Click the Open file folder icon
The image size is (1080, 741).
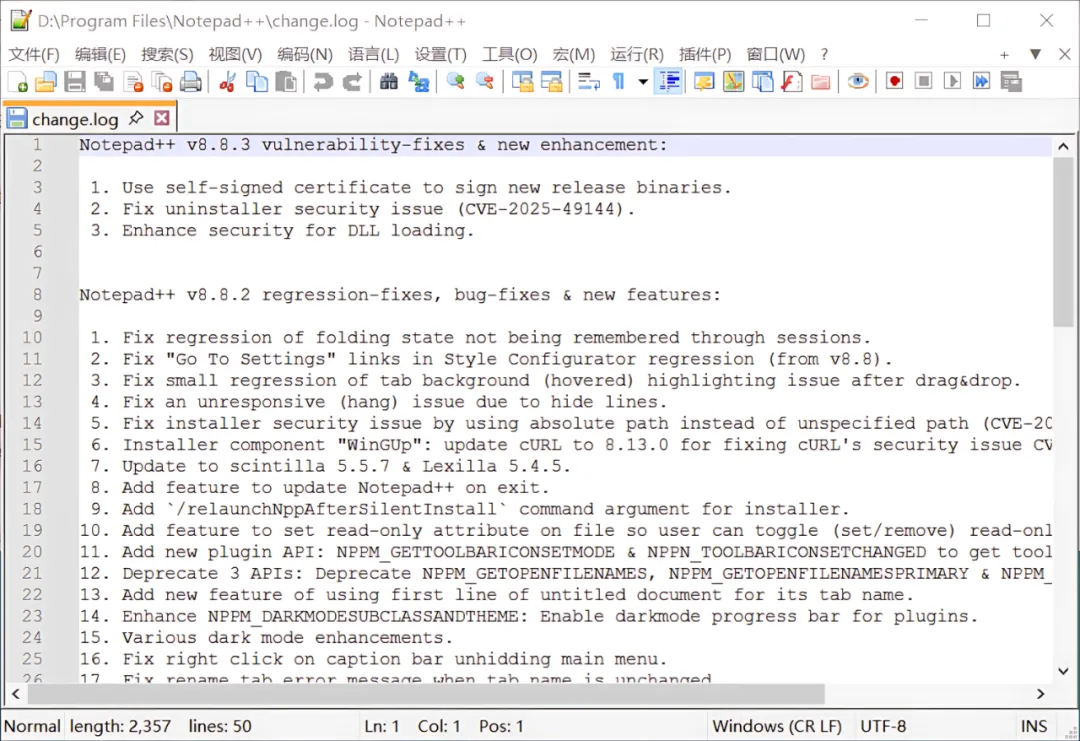click(45, 82)
